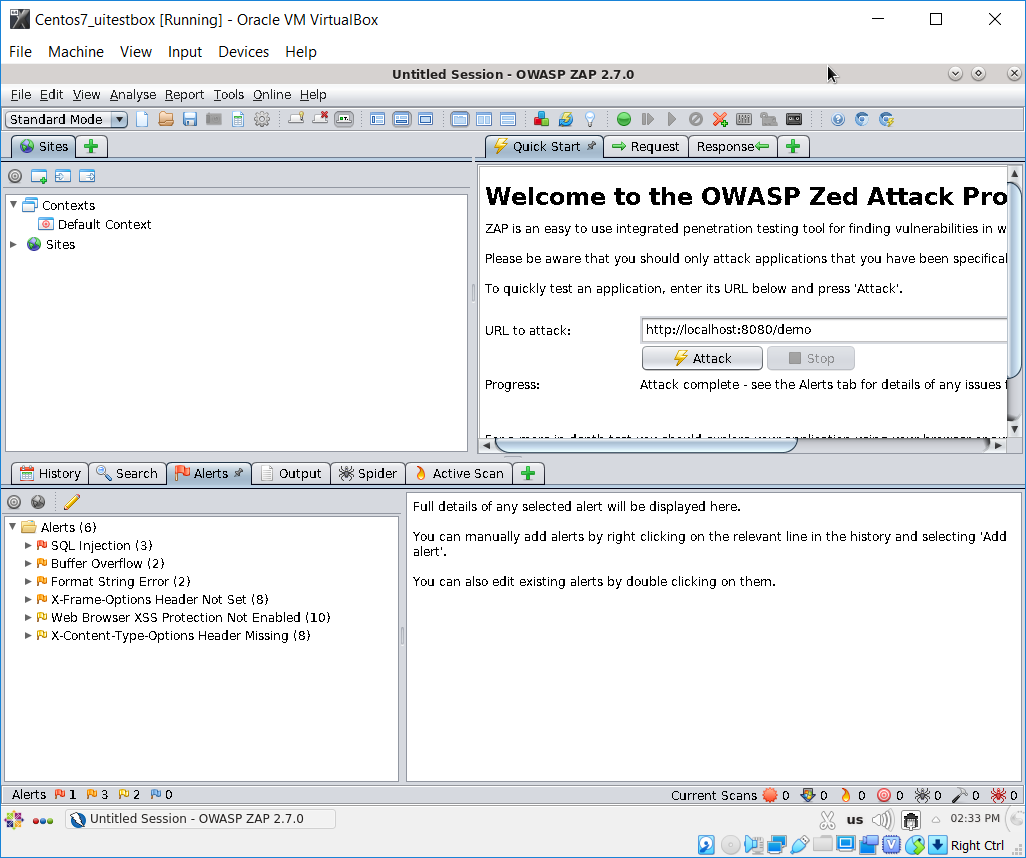Toggle the hide unpinned tabs icon
1026x858 pixels.
(x=296, y=119)
